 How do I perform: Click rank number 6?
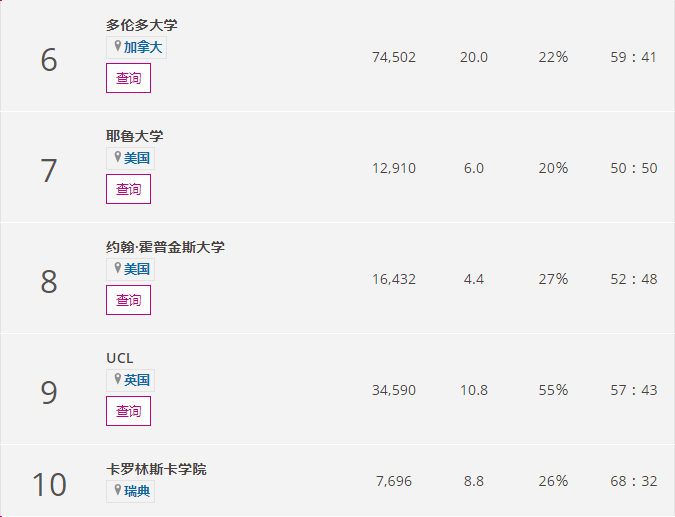(49, 60)
